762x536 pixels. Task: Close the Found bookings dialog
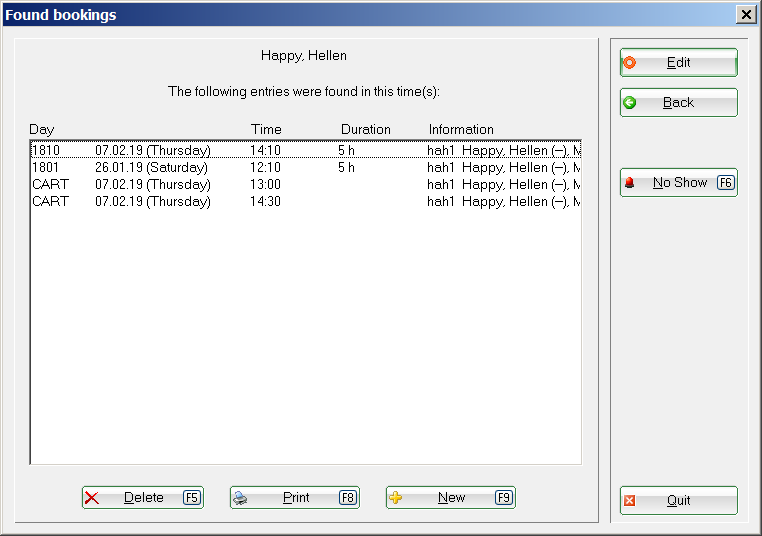pos(746,15)
